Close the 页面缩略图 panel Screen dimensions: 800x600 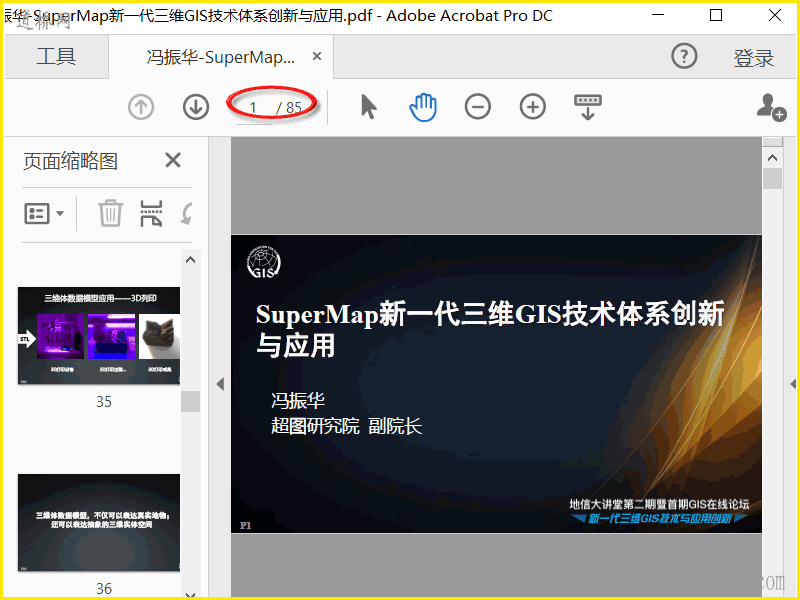[173, 160]
